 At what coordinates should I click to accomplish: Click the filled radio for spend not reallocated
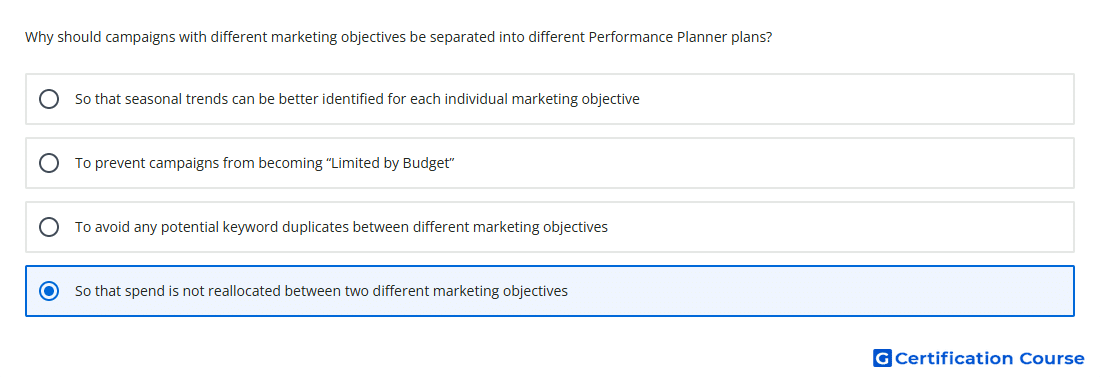pyautogui.click(x=49, y=291)
